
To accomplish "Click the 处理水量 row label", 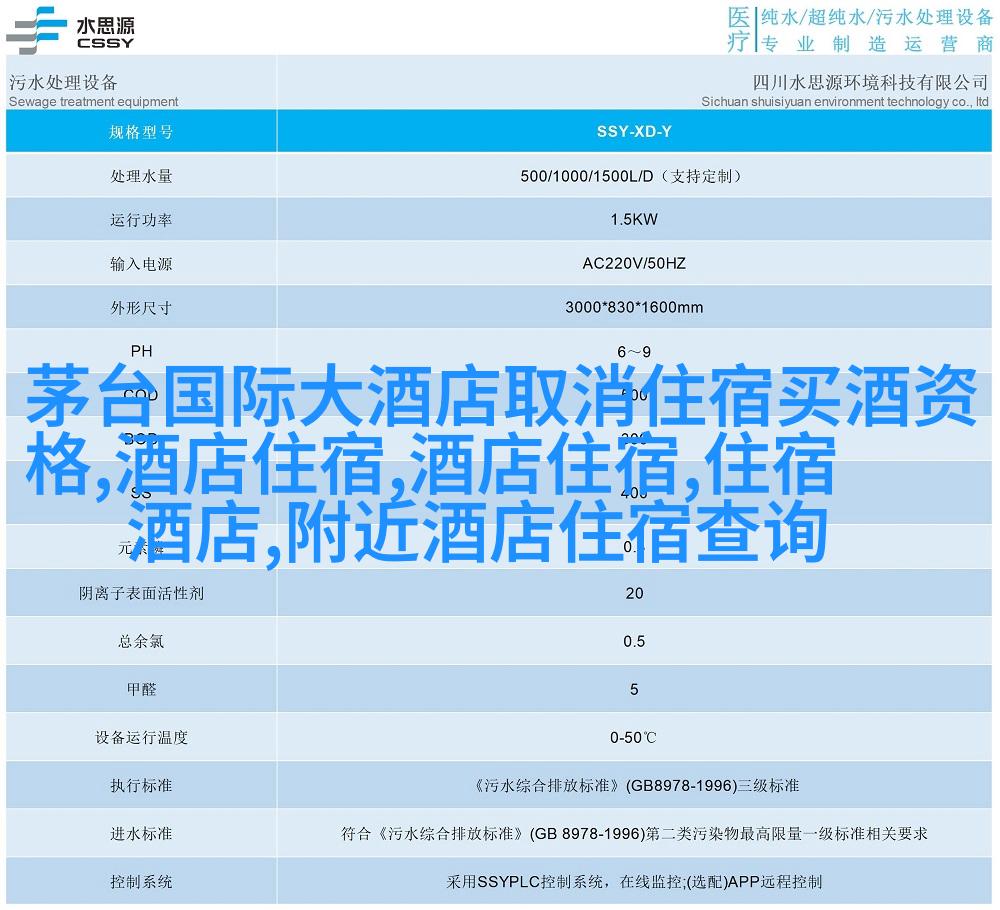I will pos(141,176).
